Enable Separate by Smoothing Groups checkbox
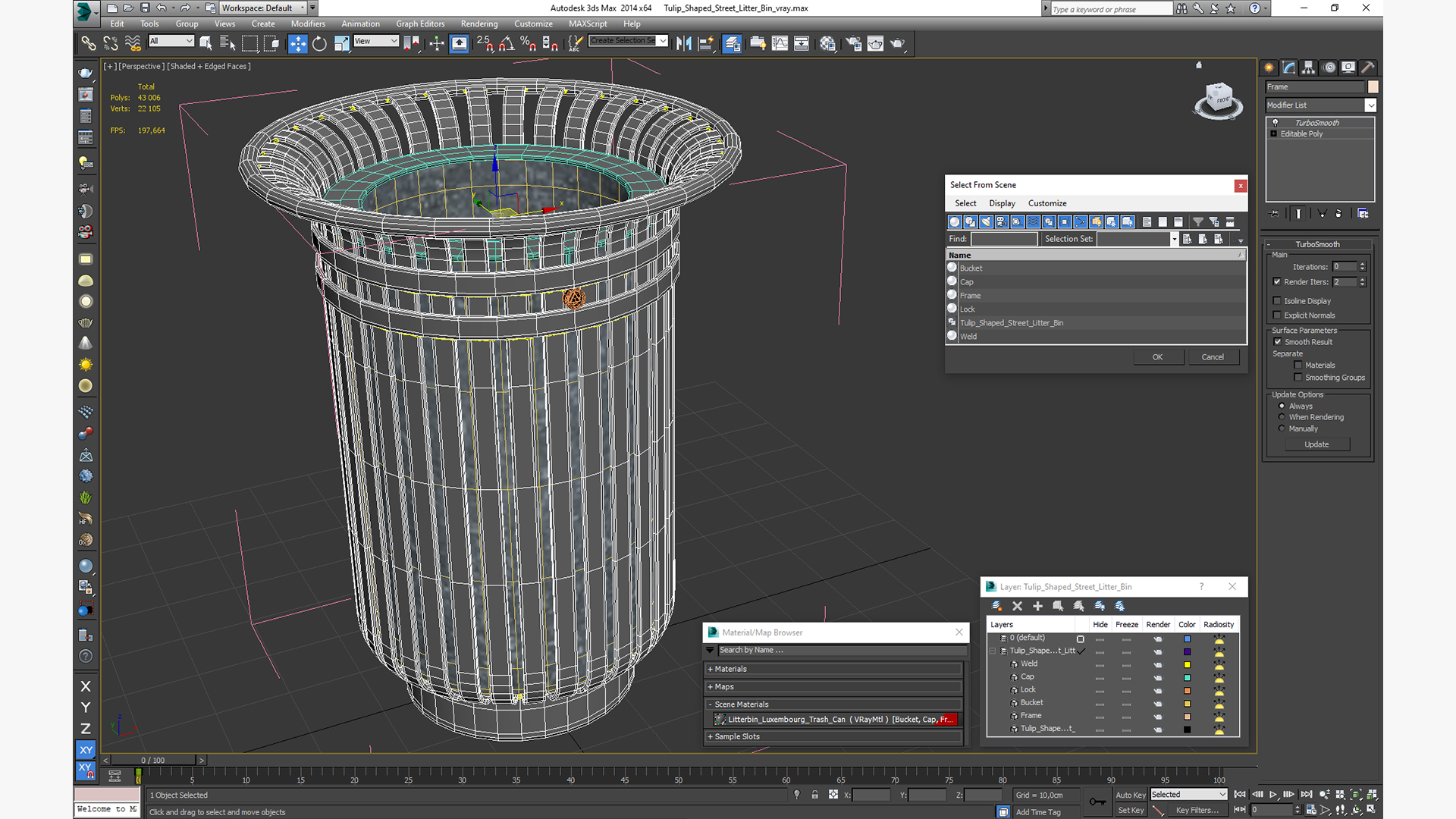The image size is (1456, 819). [x=1298, y=377]
